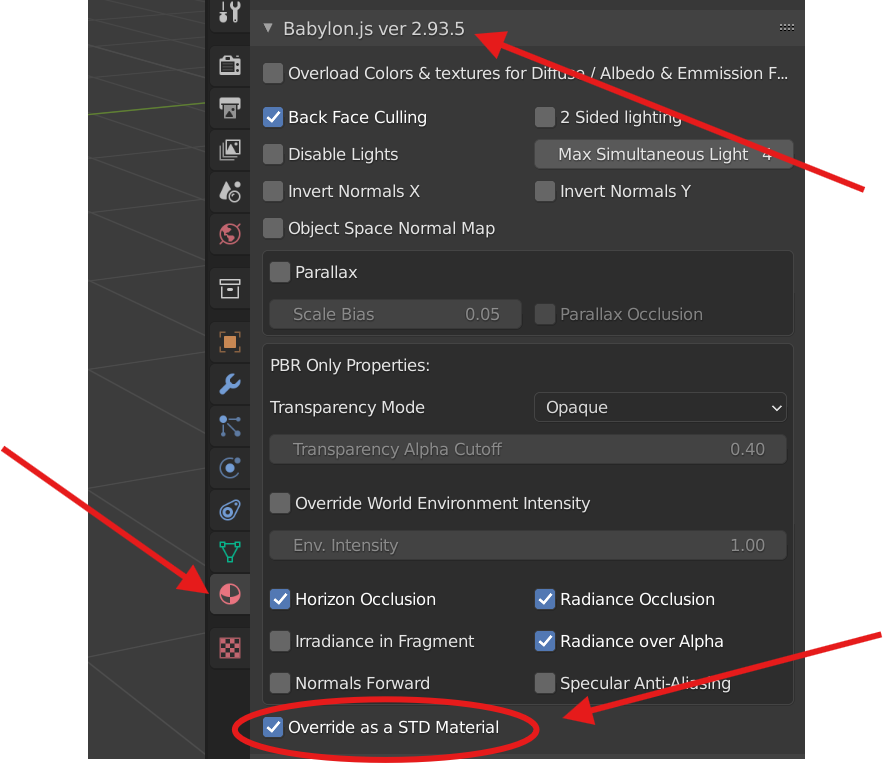Enable Overload Colors & textures checkbox
883x763 pixels.
(273, 73)
